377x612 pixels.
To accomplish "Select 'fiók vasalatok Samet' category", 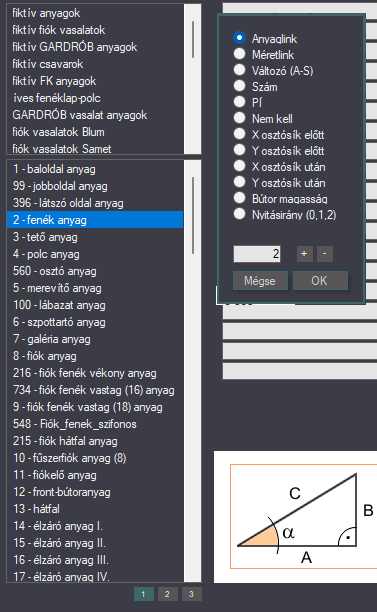I will coord(95,148).
